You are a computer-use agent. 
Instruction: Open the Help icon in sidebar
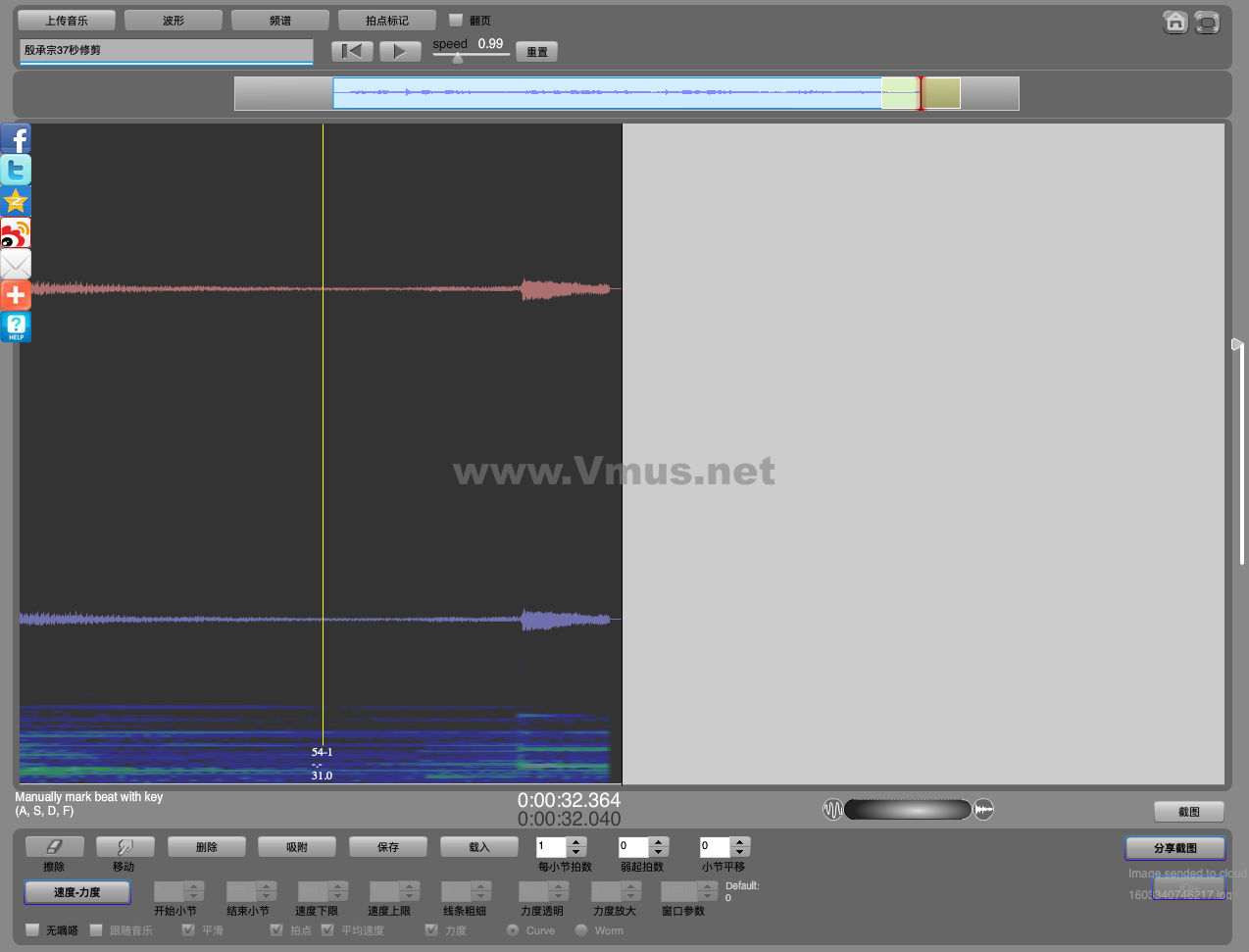pos(16,326)
